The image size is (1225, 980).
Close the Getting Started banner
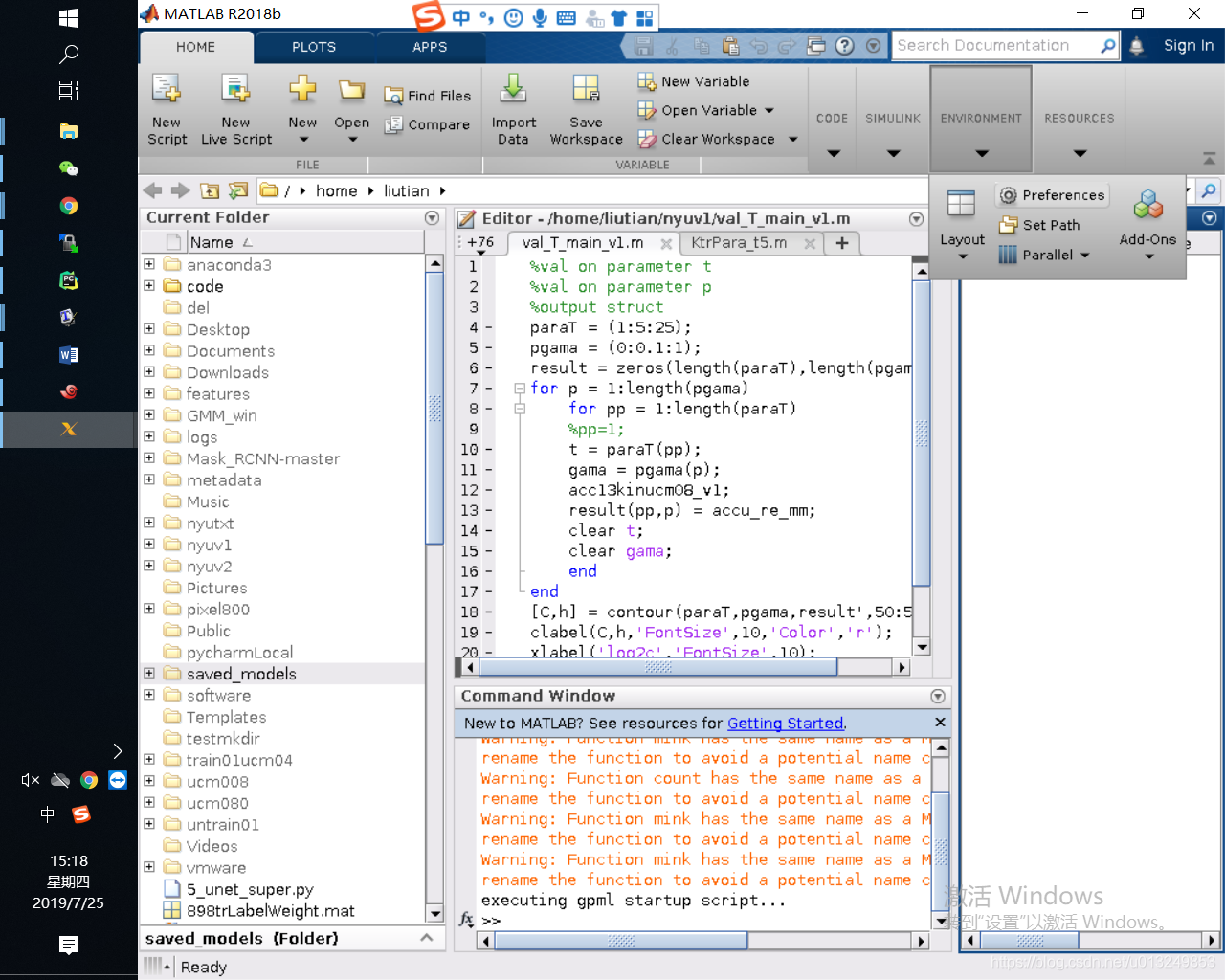click(x=940, y=723)
